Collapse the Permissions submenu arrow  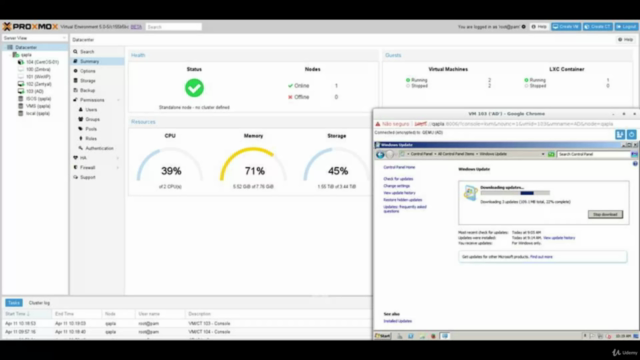click(x=118, y=100)
